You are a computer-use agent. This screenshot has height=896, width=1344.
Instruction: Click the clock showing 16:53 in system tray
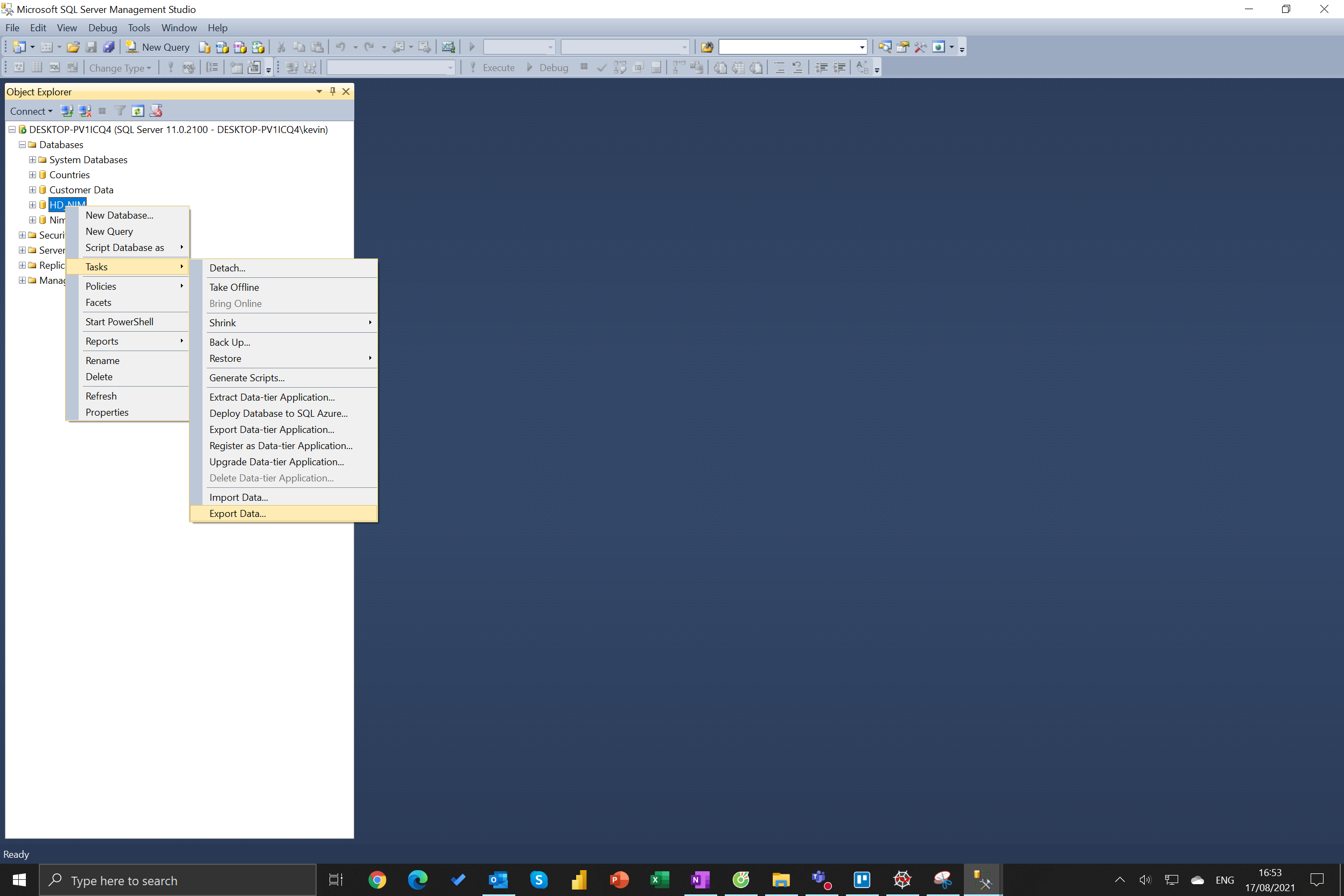point(1270,872)
